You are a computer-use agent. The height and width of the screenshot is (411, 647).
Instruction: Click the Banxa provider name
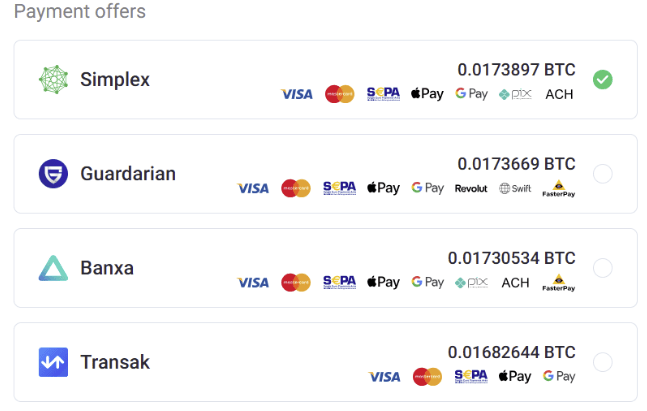(107, 268)
